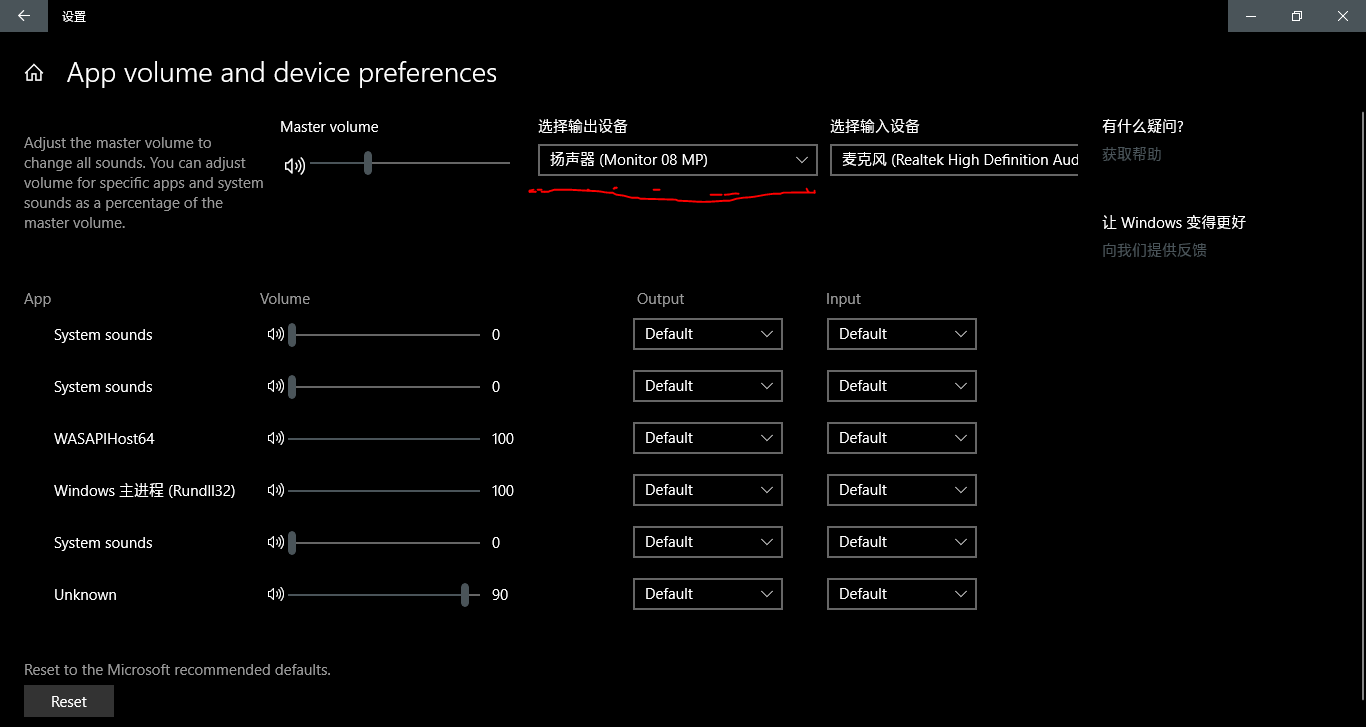The width and height of the screenshot is (1366, 727).
Task: Go to Settings home icon
Action: 34,73
